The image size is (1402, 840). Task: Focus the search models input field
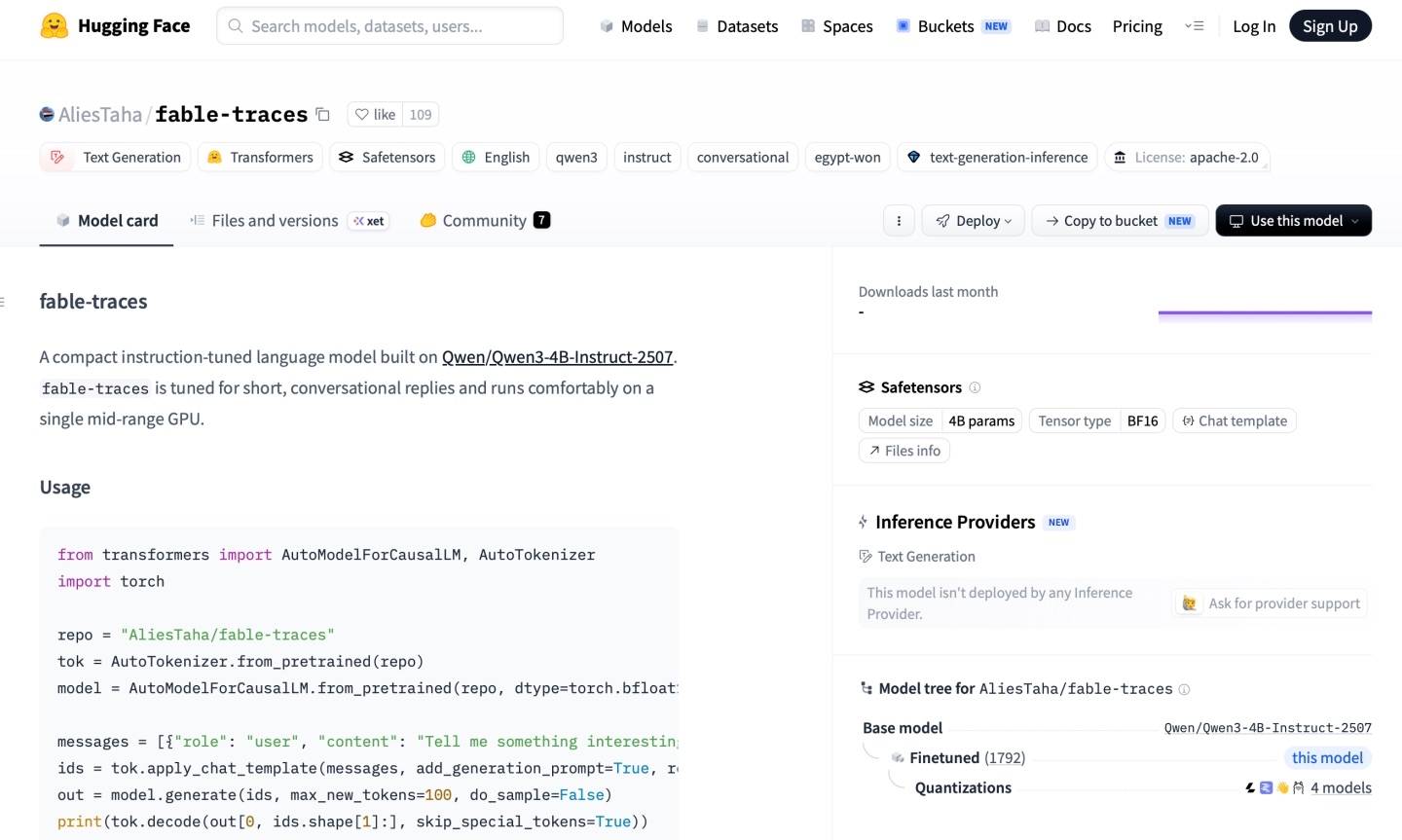pos(389,26)
